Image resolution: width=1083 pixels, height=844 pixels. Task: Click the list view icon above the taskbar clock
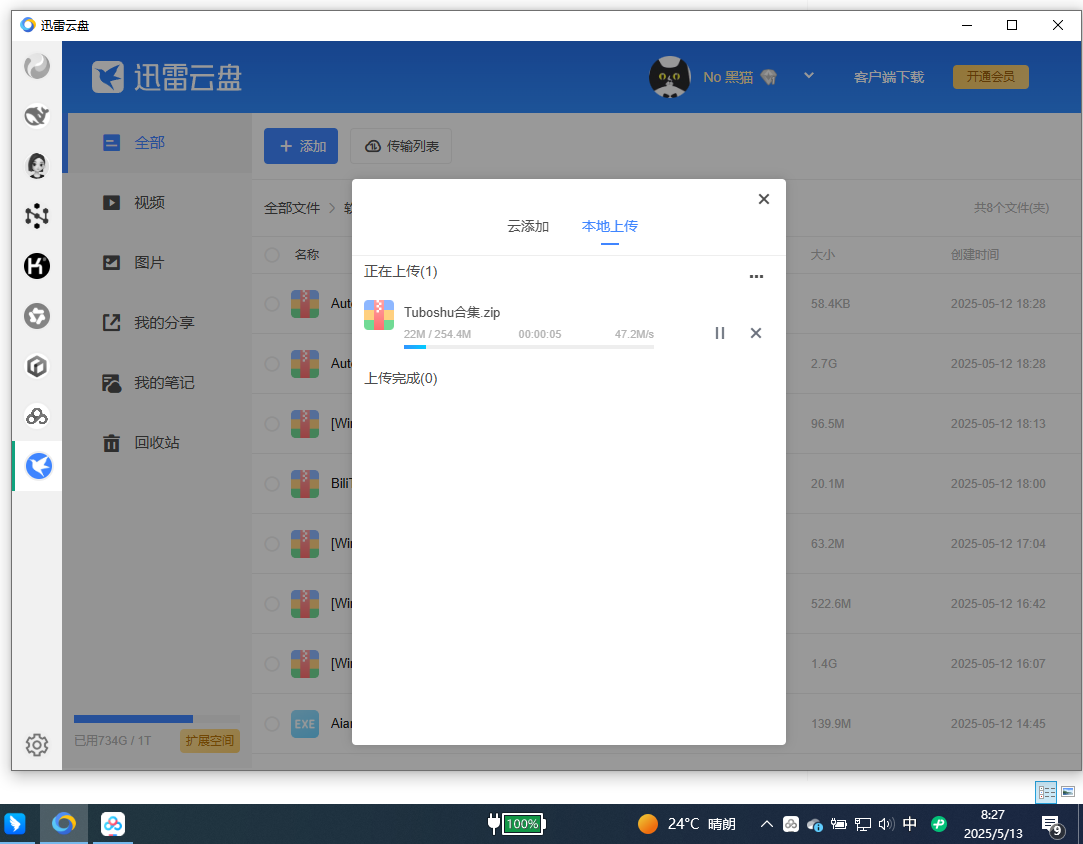(x=1046, y=792)
